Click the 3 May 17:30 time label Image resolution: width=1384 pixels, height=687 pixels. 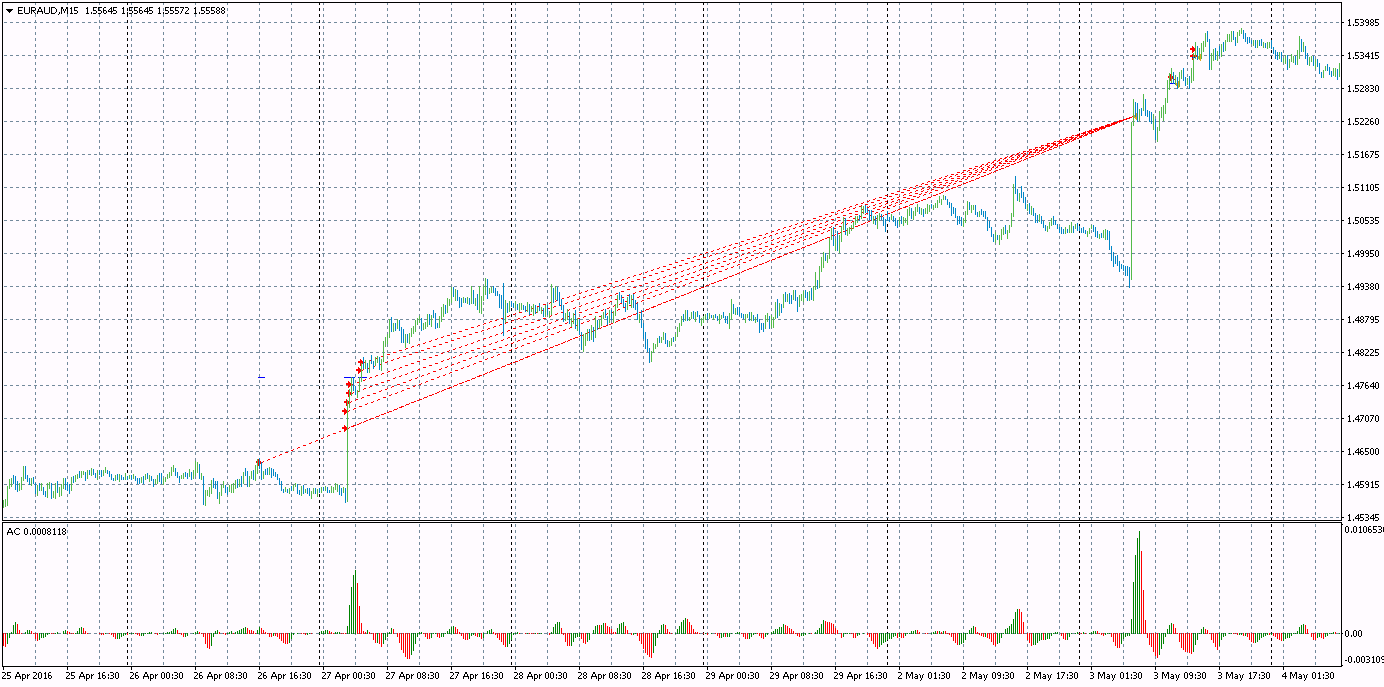point(1244,676)
